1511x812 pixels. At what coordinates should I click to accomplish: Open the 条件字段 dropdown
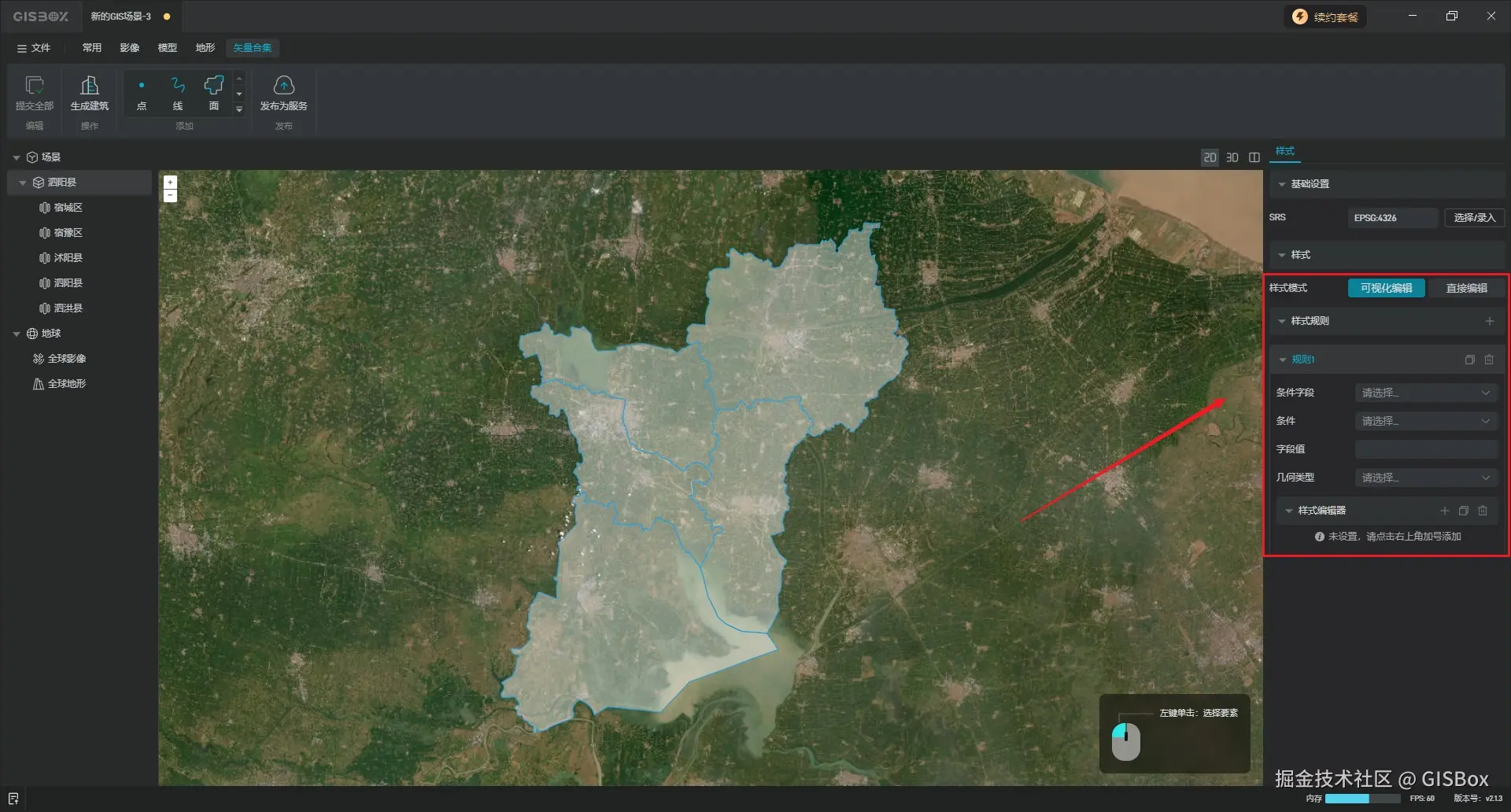1426,393
